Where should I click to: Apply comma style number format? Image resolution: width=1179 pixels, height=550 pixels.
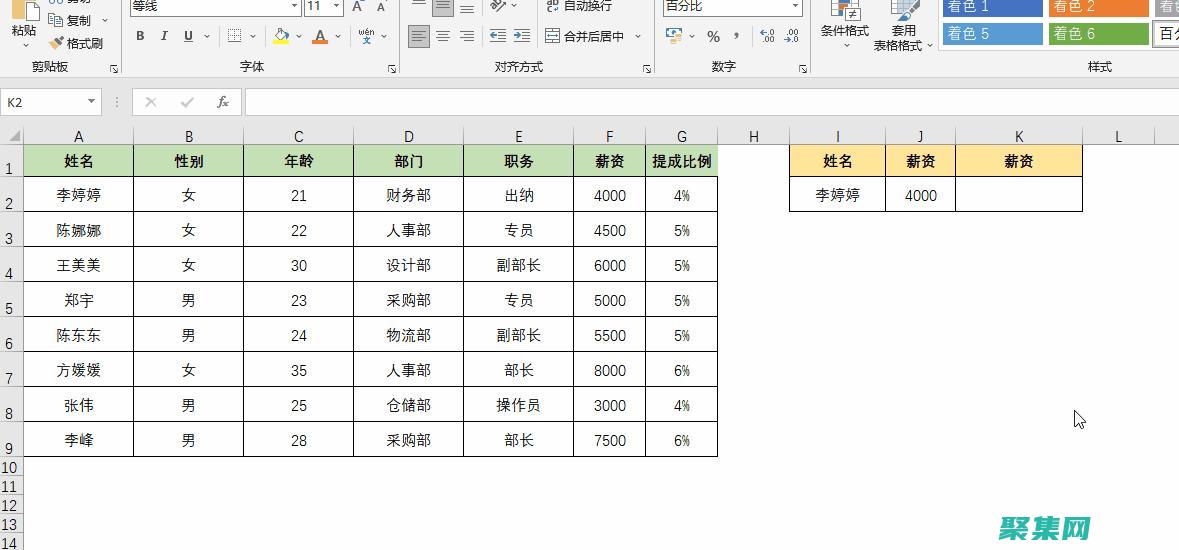(736, 36)
